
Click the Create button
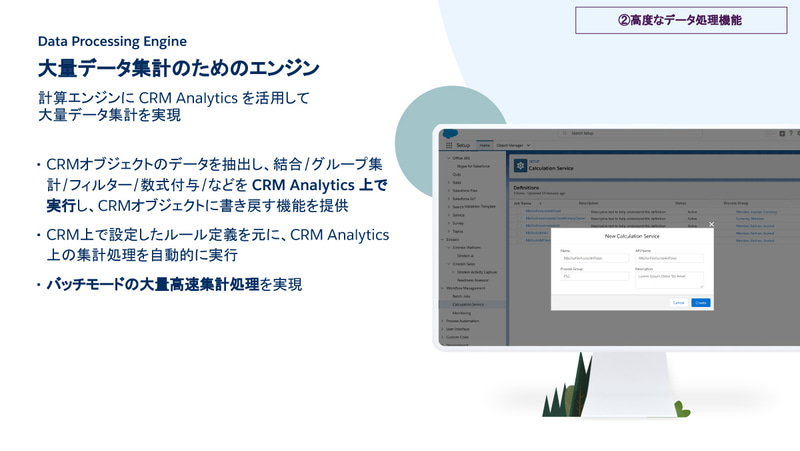[x=701, y=303]
